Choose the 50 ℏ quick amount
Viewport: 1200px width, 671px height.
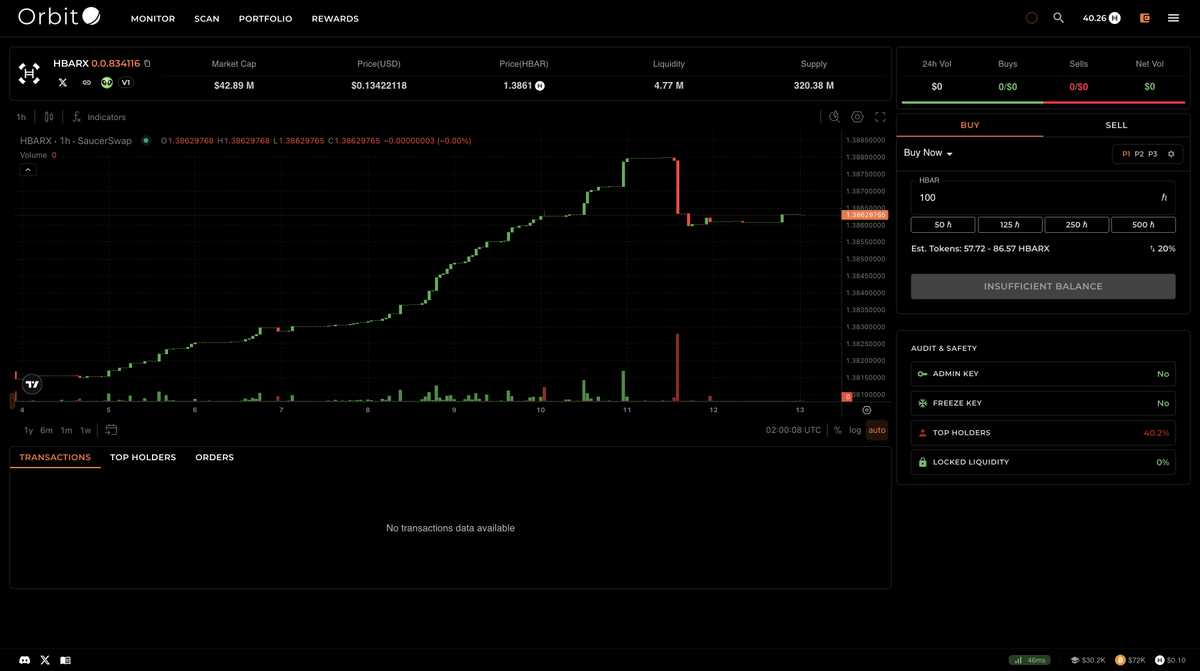[943, 225]
